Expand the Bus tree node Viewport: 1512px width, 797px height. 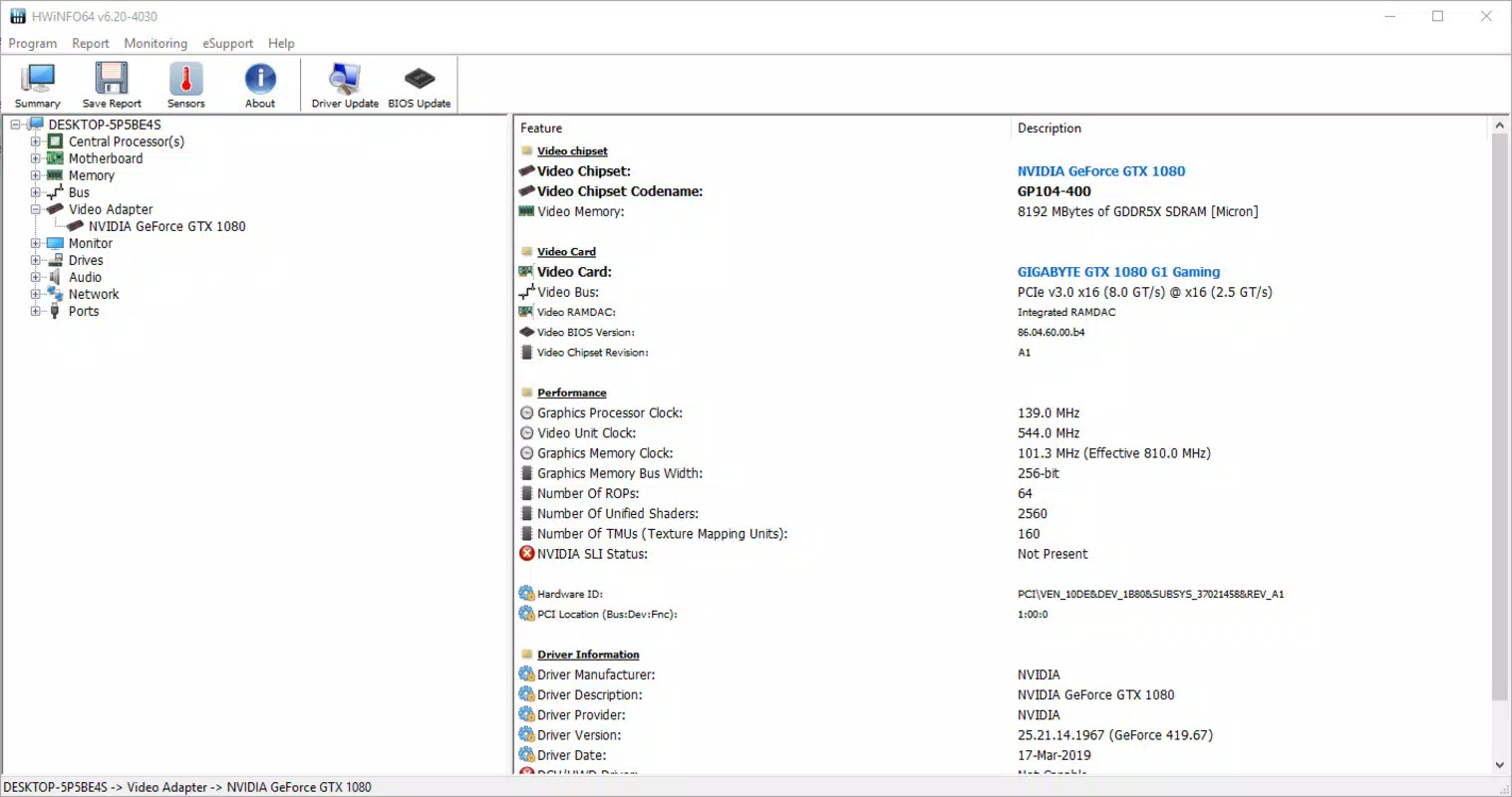(35, 192)
